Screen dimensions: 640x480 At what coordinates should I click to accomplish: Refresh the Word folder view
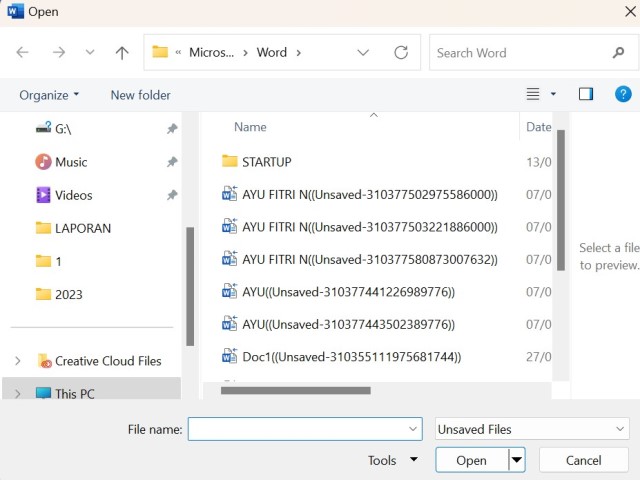tap(401, 52)
